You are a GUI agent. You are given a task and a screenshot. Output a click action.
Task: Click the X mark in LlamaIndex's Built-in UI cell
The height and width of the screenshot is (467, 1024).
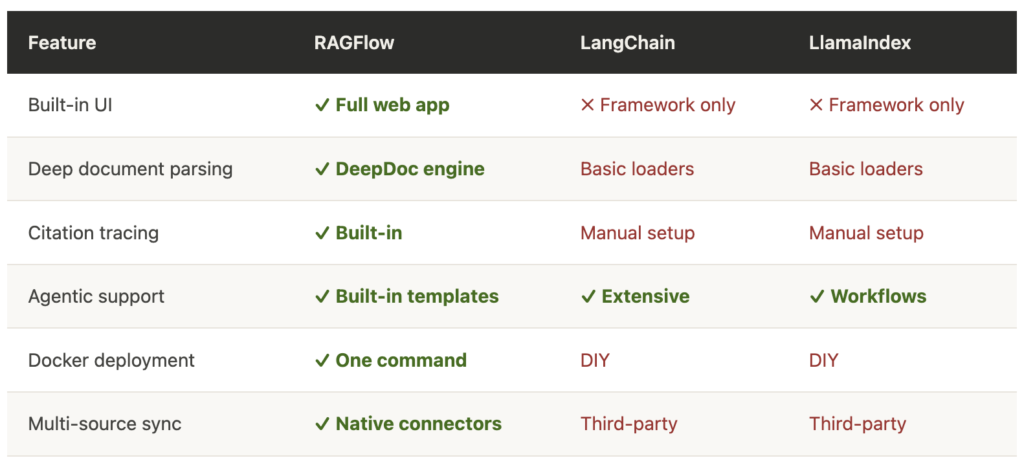click(817, 105)
